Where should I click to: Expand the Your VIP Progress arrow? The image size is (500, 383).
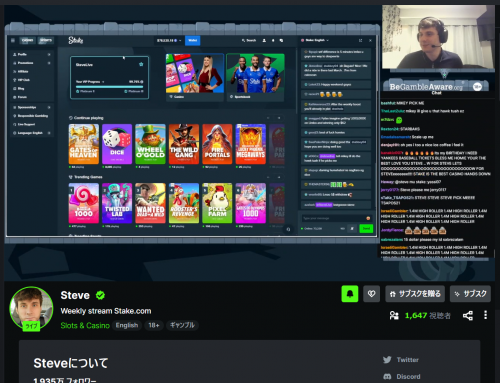coord(103,82)
